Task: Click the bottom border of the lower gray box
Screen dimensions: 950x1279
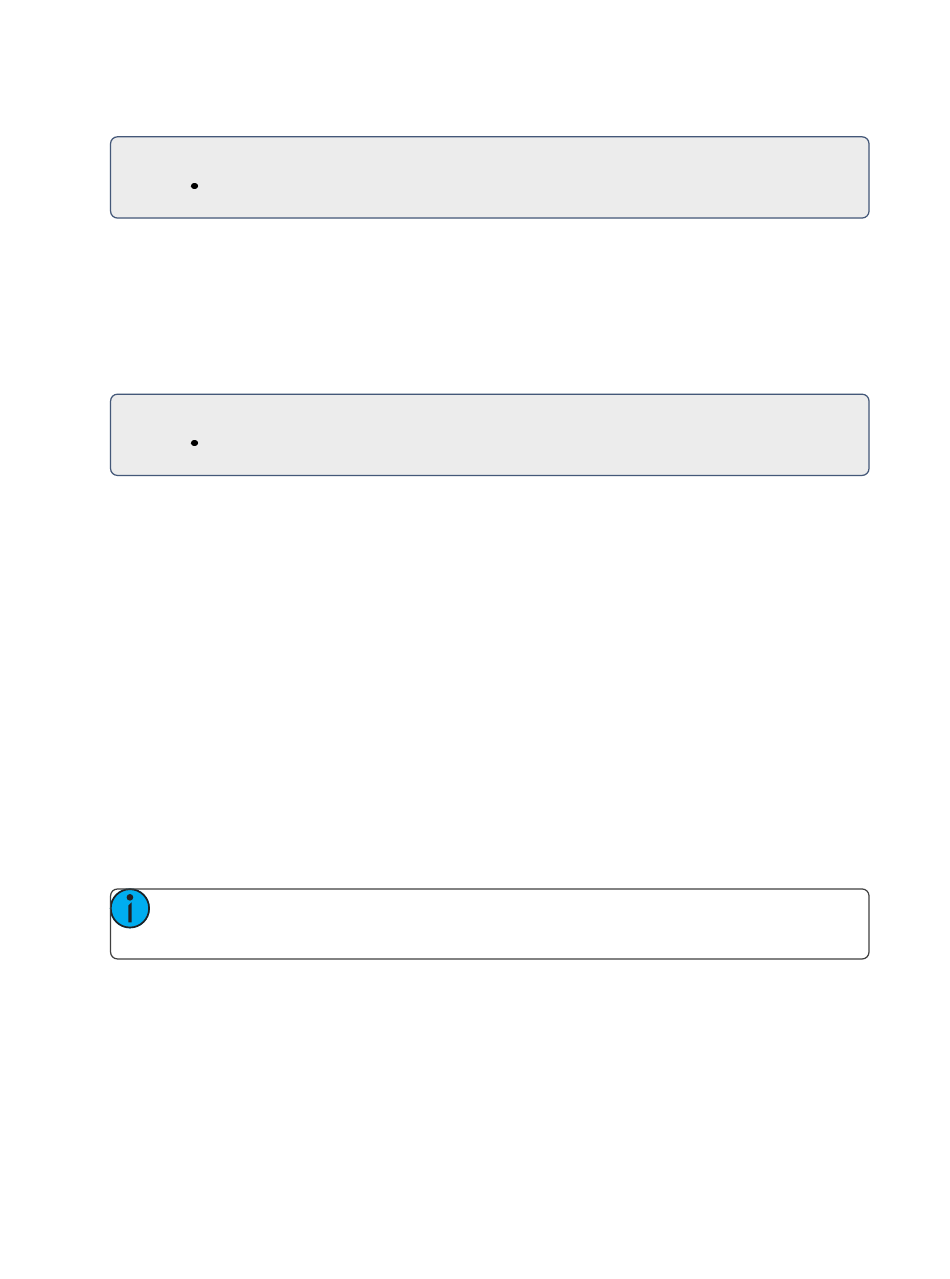Action: 490,474
